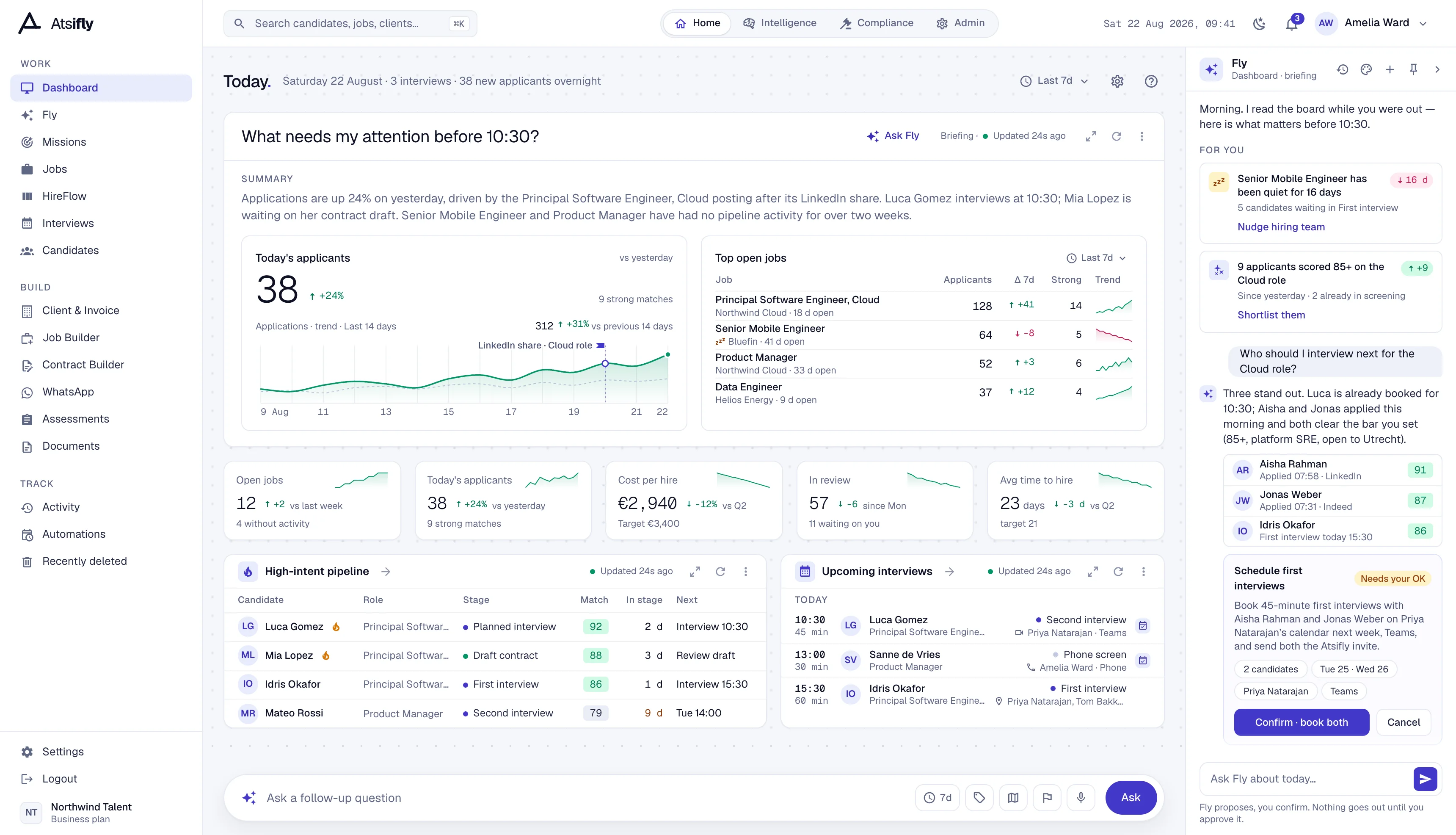Open HireFlow in sidebar
The image size is (1456, 835).
pyautogui.click(x=102, y=196)
